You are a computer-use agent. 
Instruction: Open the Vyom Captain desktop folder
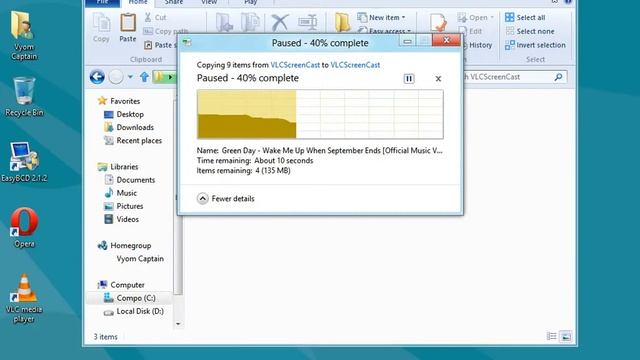[24, 36]
